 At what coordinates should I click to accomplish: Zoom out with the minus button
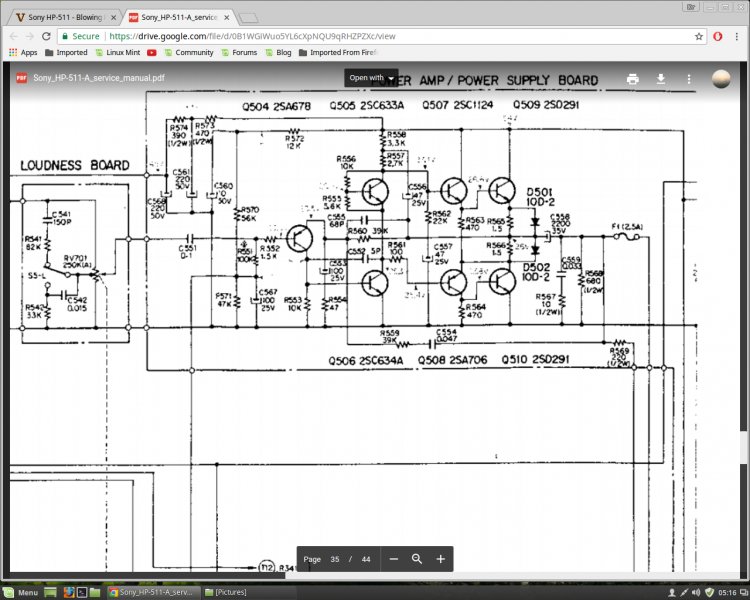(394, 559)
